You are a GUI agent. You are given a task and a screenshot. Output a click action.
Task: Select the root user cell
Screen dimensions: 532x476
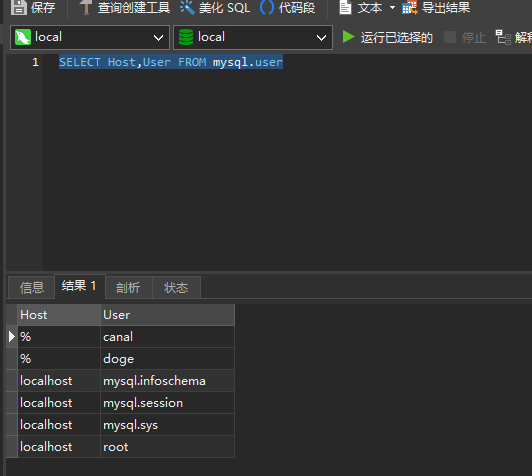(x=168, y=446)
